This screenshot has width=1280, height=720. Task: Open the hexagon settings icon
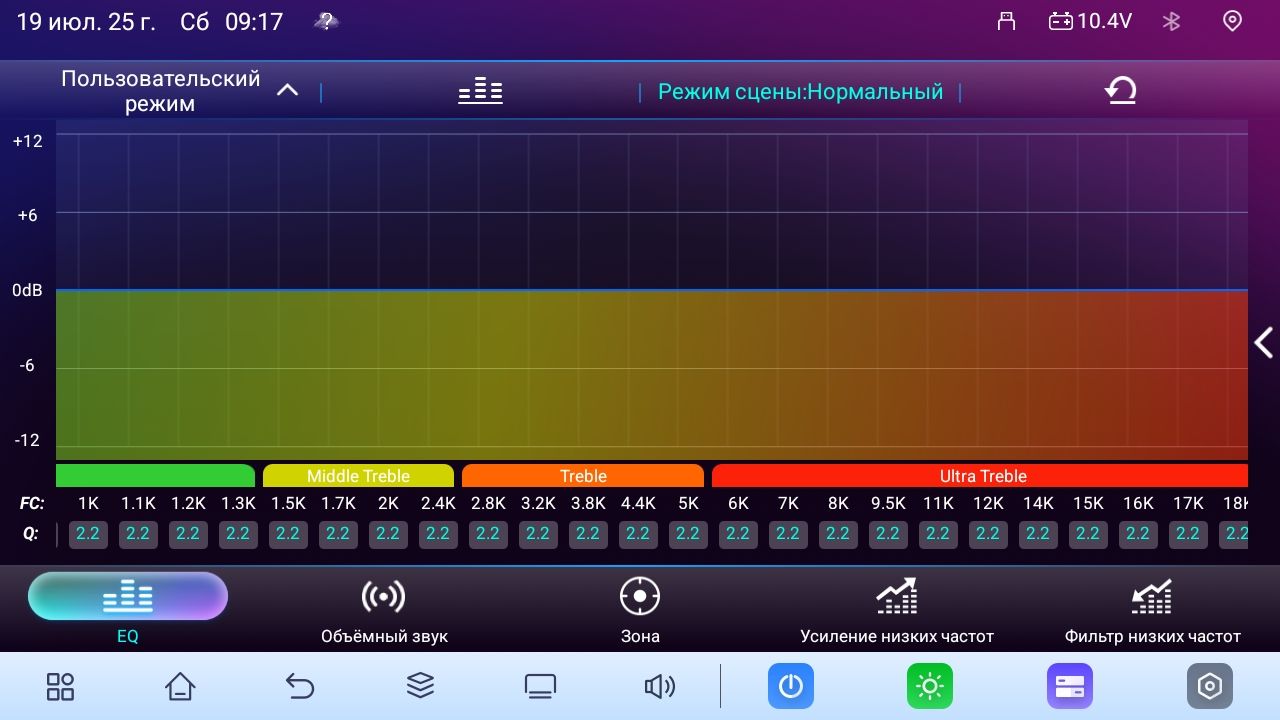click(1210, 686)
